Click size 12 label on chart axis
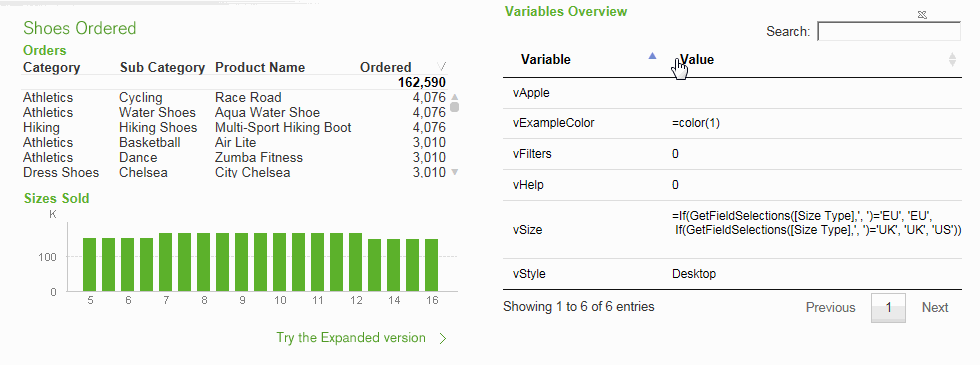This screenshot has height=365, width=980. pos(356,301)
